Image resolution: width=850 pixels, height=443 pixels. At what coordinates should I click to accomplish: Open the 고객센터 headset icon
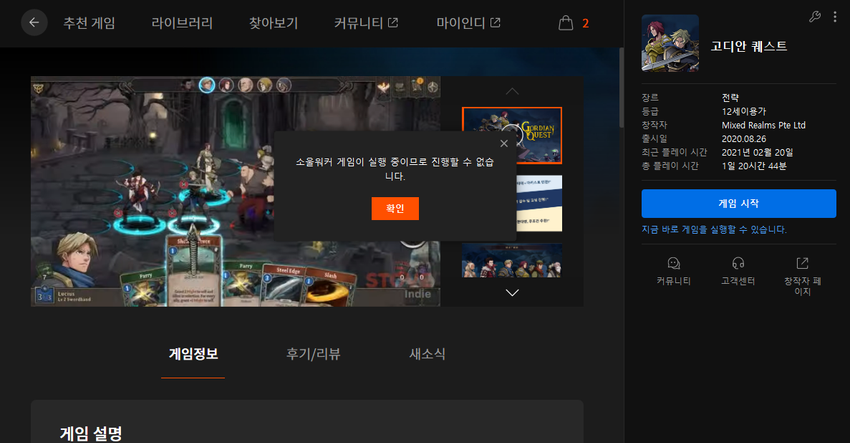click(x=738, y=263)
